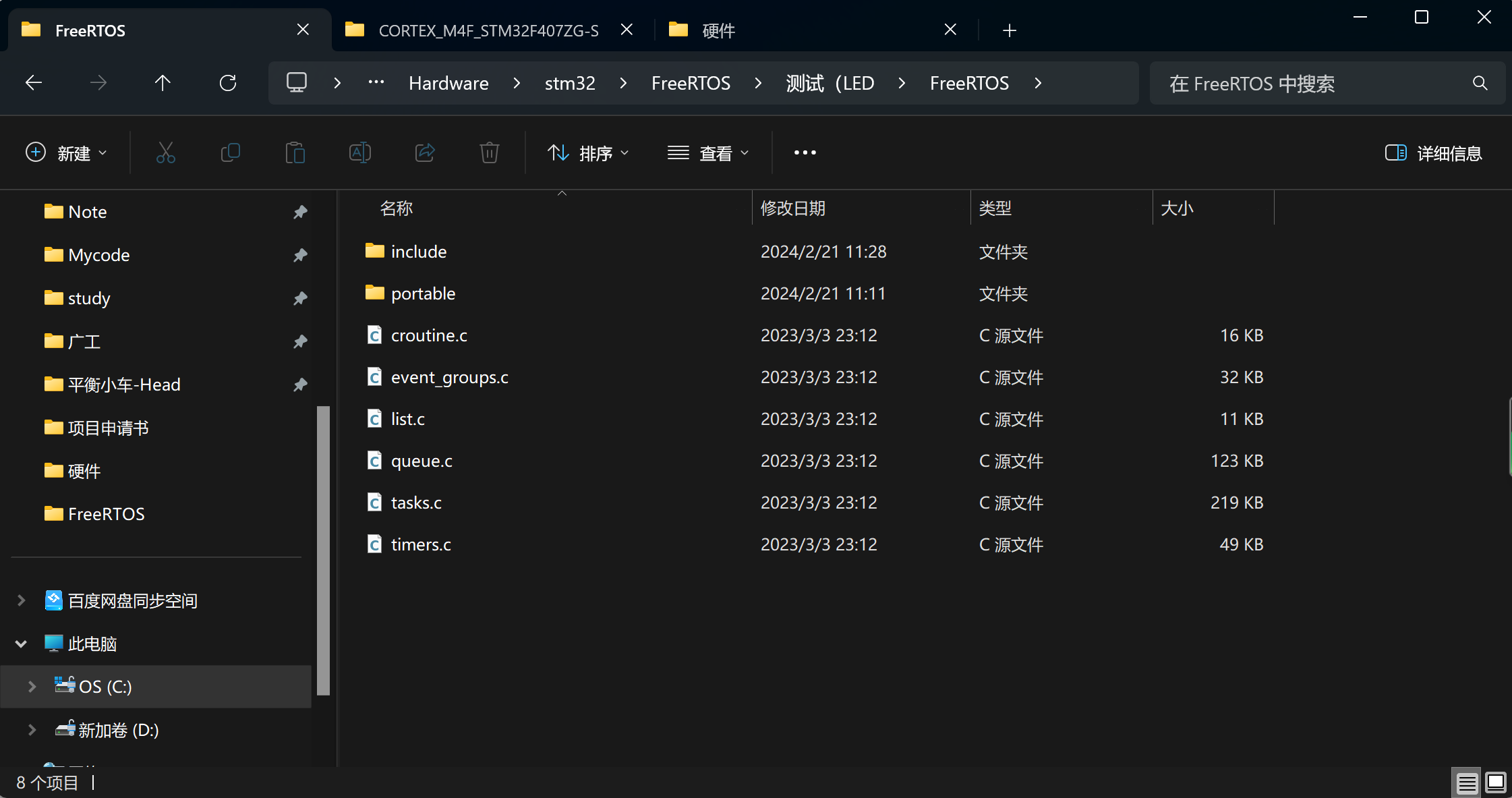Viewport: 1512px width, 798px height.
Task: Switch to large thumbnails view icon
Action: click(x=1496, y=782)
